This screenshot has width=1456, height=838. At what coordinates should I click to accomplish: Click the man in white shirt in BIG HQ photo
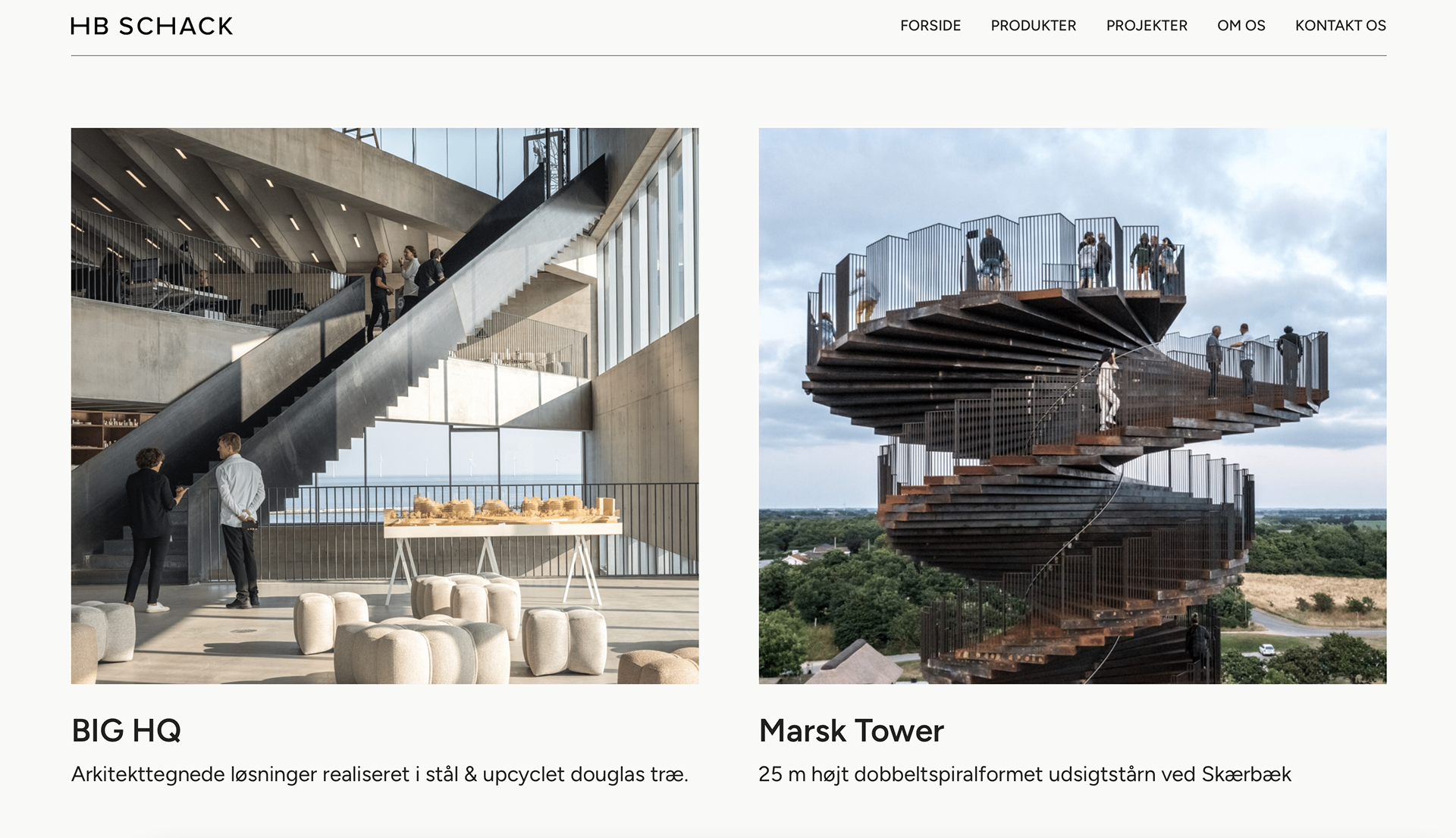pos(240,520)
